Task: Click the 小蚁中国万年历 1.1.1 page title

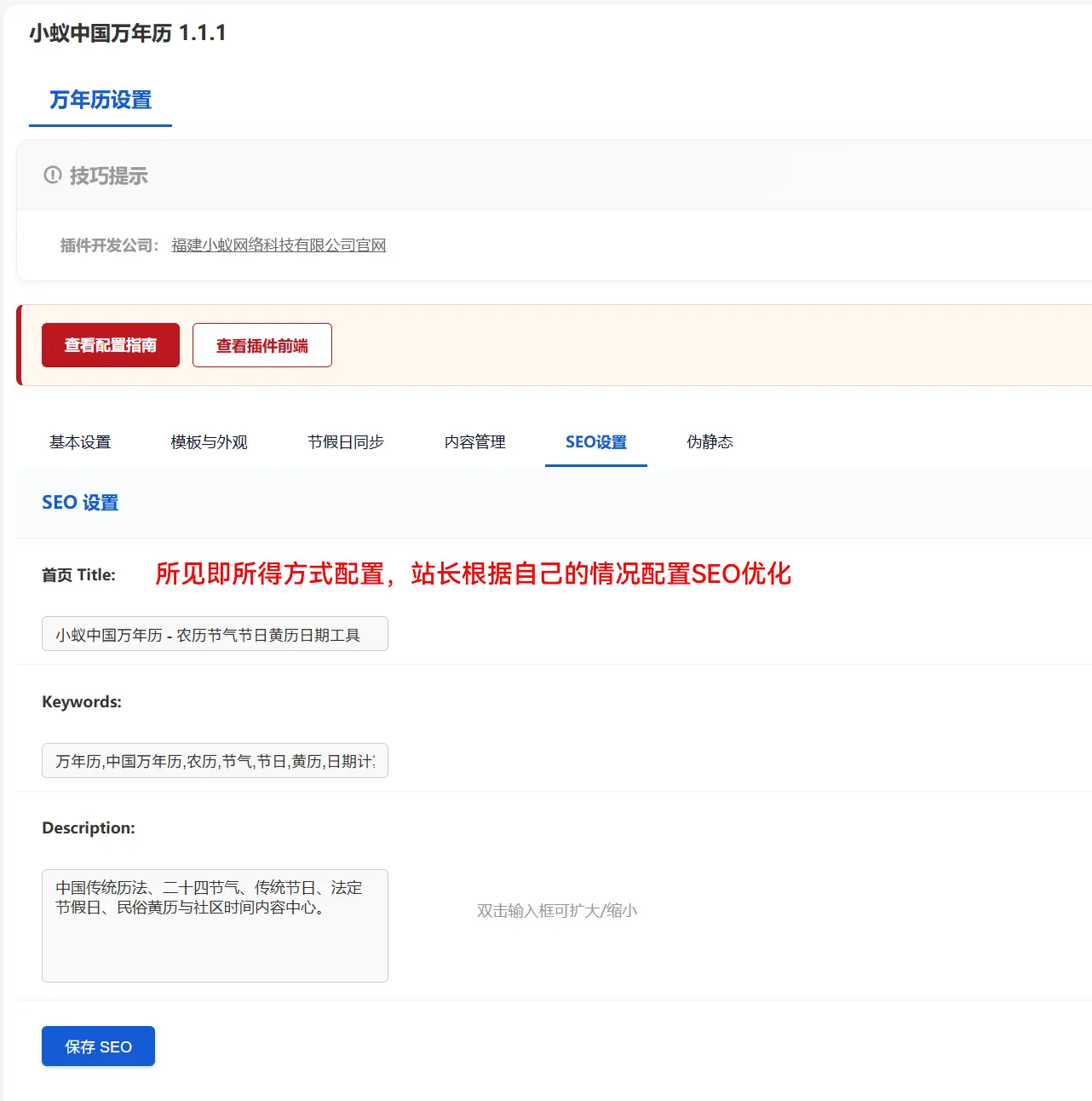Action: pos(128,33)
